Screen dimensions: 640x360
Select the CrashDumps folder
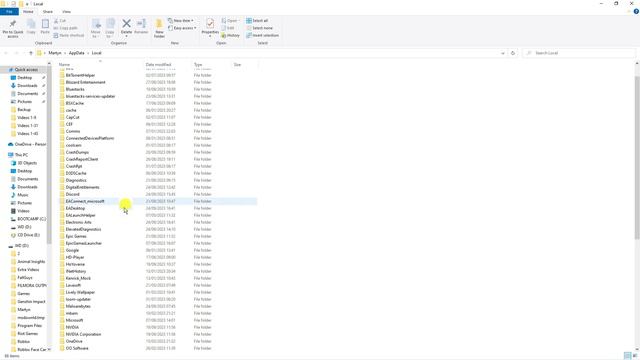(77, 152)
